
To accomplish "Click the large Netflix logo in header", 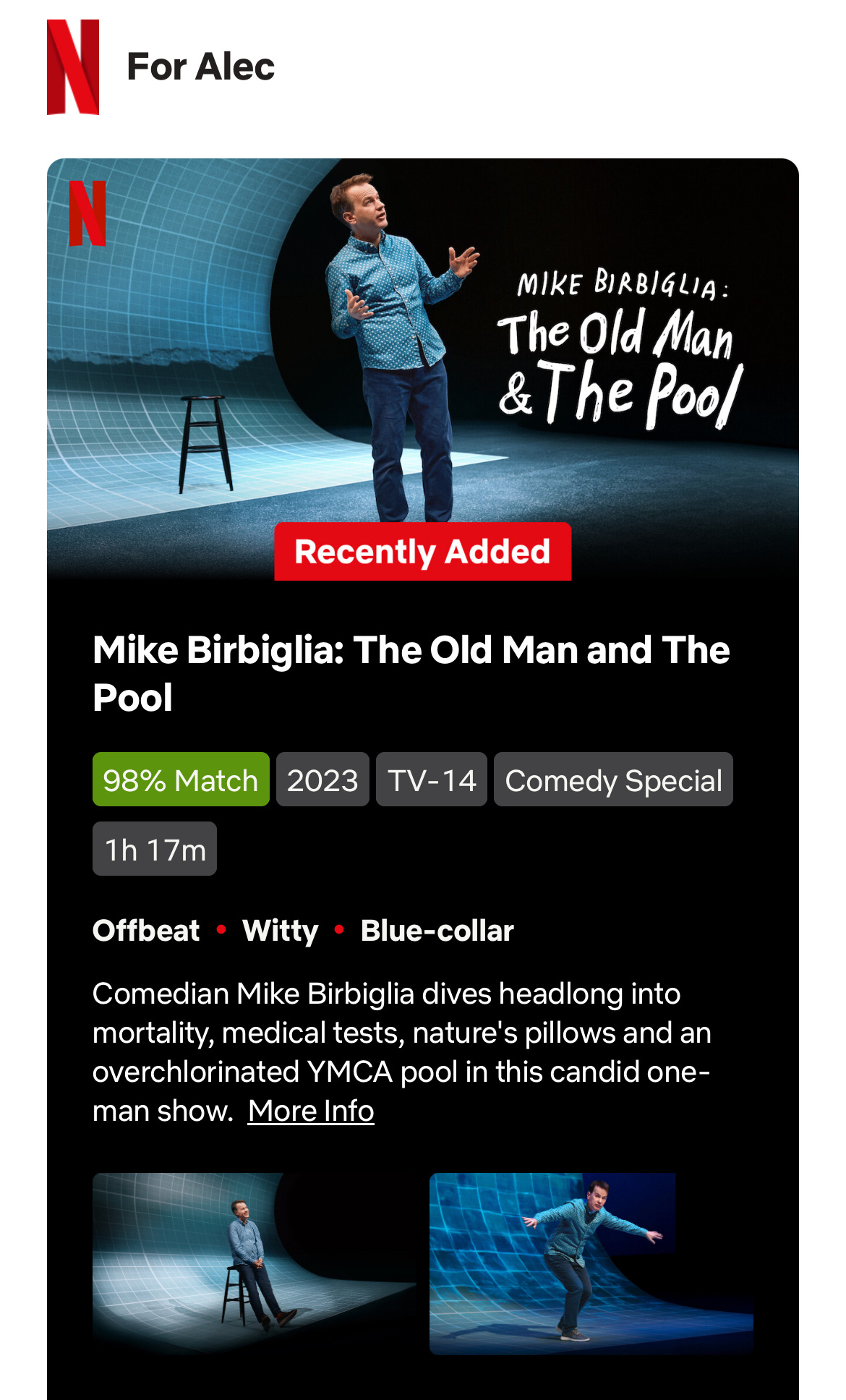I will point(73,67).
